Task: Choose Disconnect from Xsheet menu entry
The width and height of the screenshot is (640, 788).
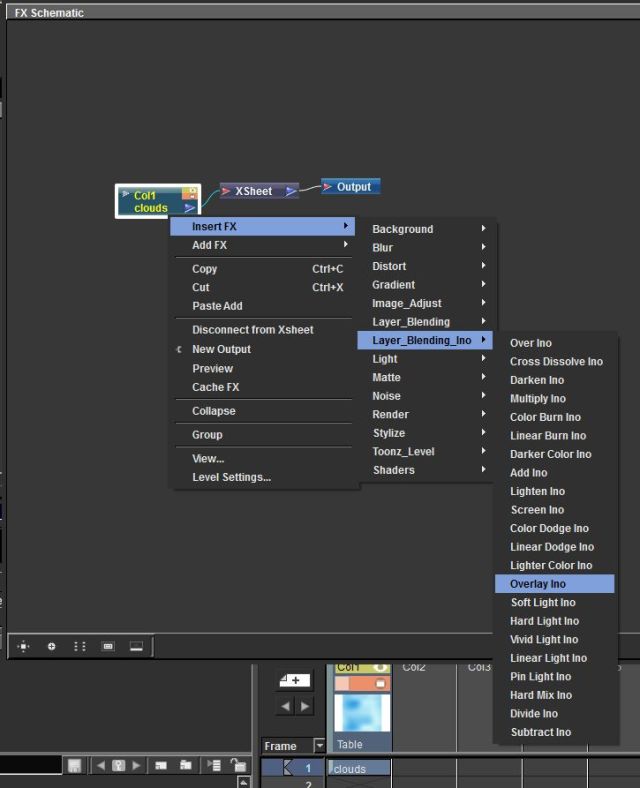Action: coord(252,330)
